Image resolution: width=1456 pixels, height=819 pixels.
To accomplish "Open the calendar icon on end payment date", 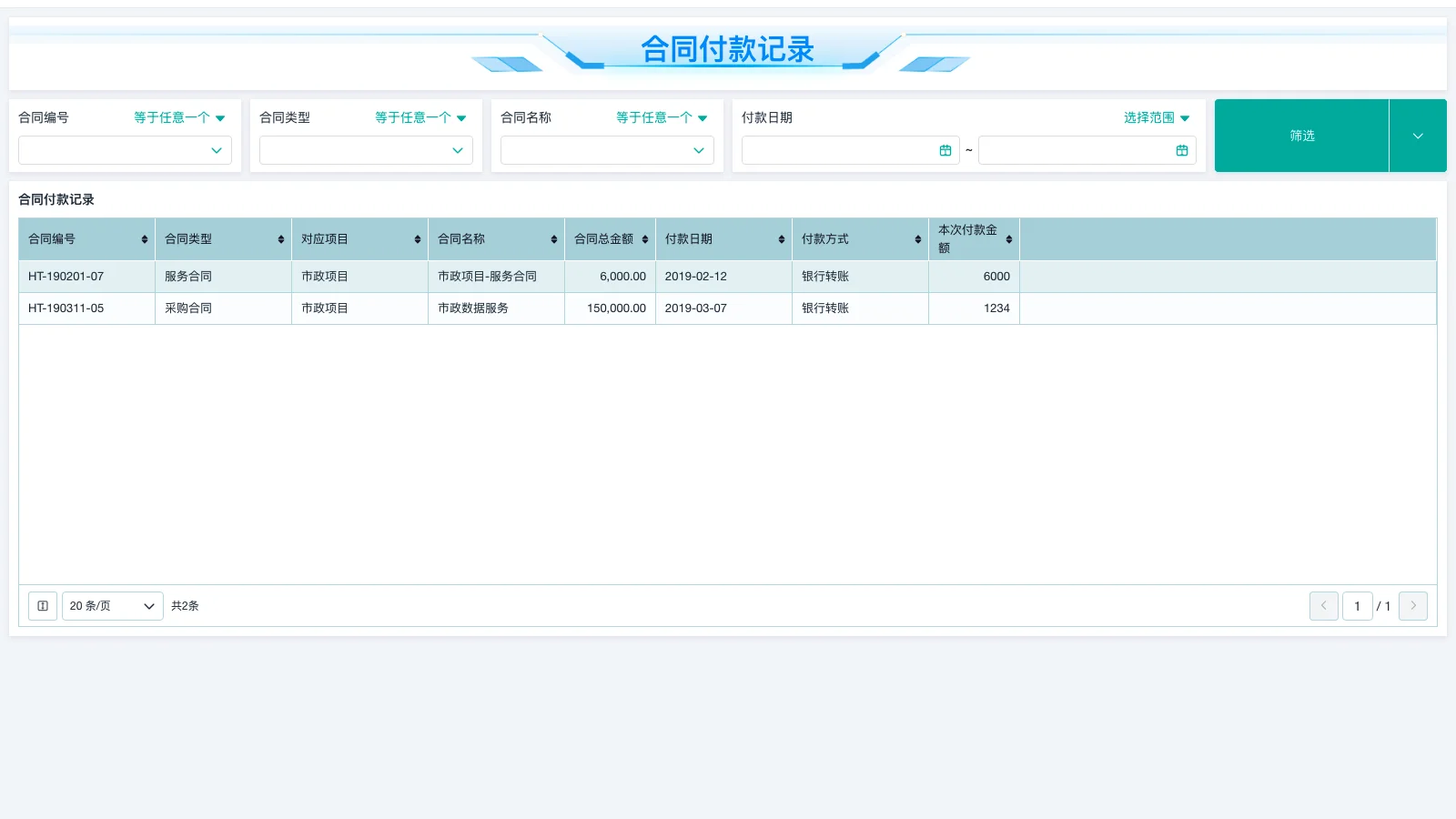I will click(1181, 149).
